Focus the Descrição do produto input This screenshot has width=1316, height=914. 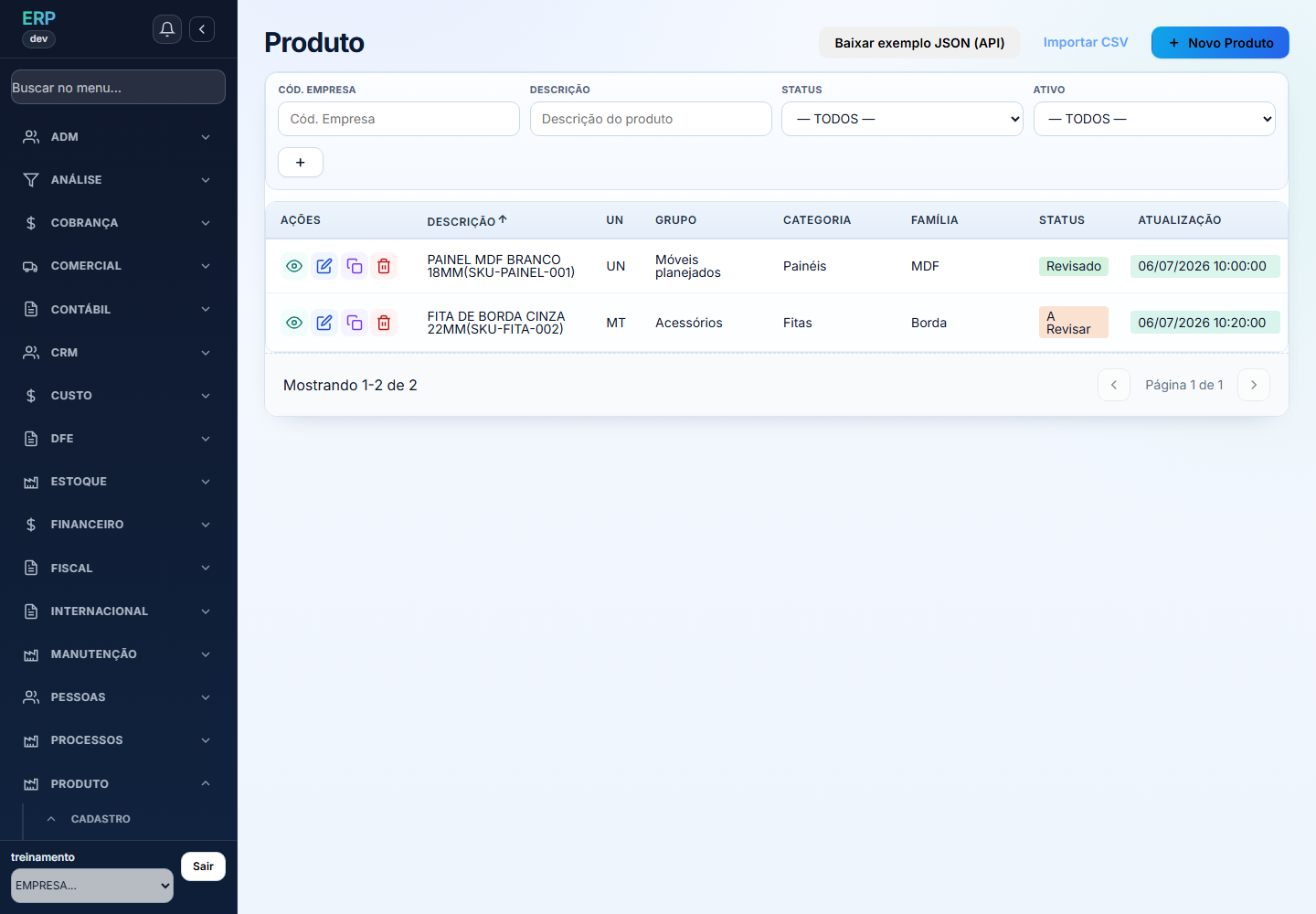(651, 119)
